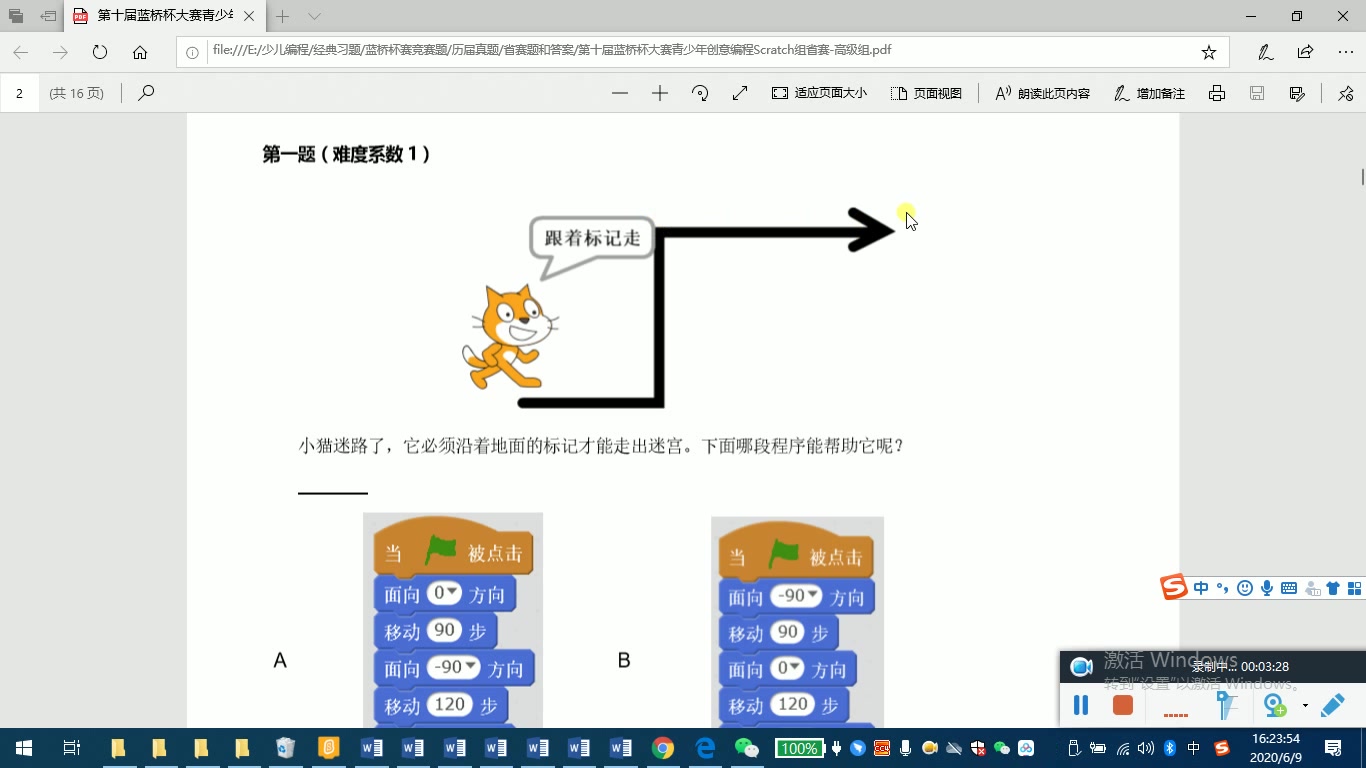Pause the recording in the capture widget

coord(1081,705)
